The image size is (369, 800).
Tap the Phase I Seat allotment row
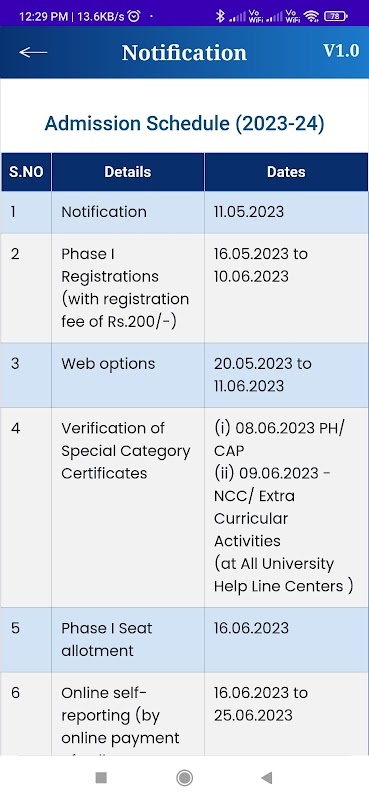(x=184, y=640)
